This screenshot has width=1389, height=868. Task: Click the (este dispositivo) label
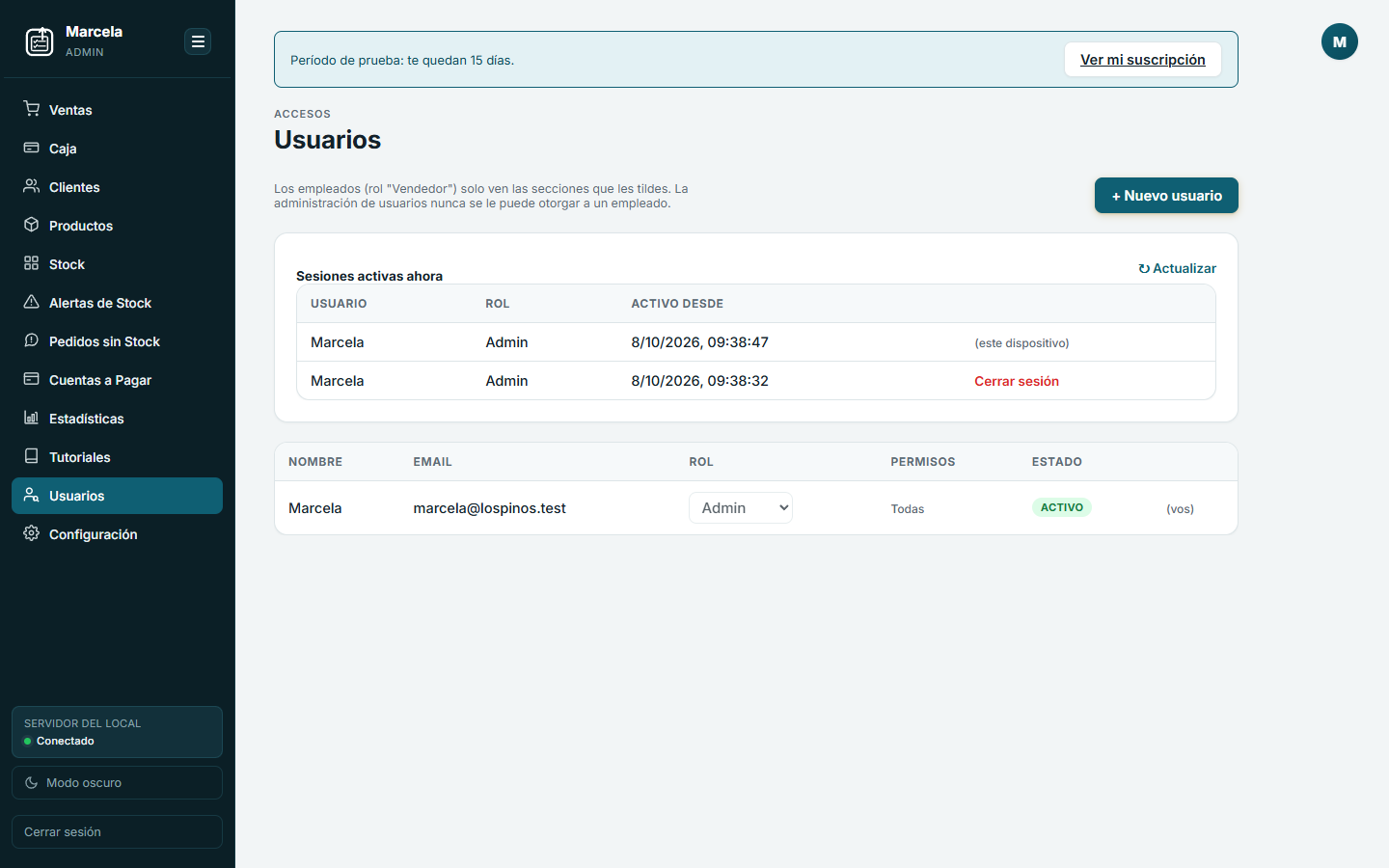coord(1021,343)
